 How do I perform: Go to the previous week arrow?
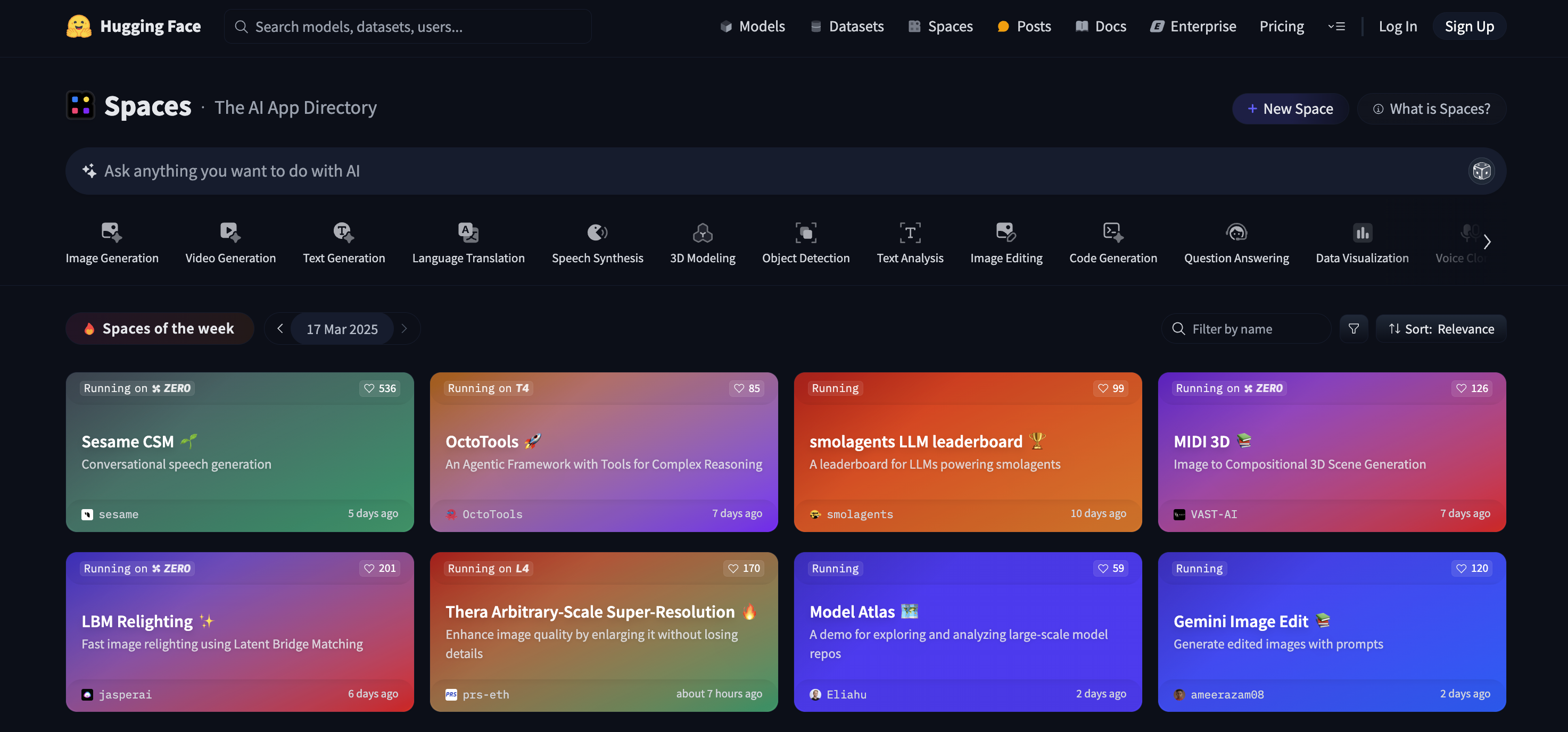280,329
